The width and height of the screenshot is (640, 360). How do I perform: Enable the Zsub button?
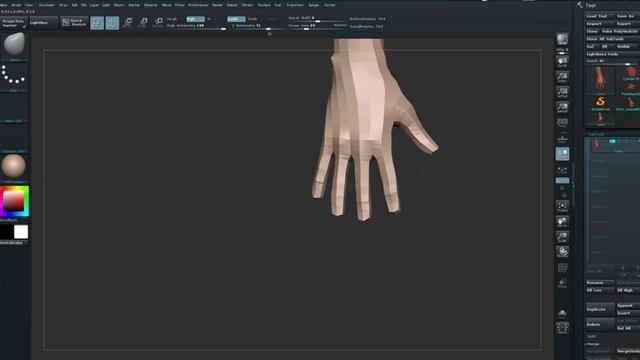[x=253, y=19]
